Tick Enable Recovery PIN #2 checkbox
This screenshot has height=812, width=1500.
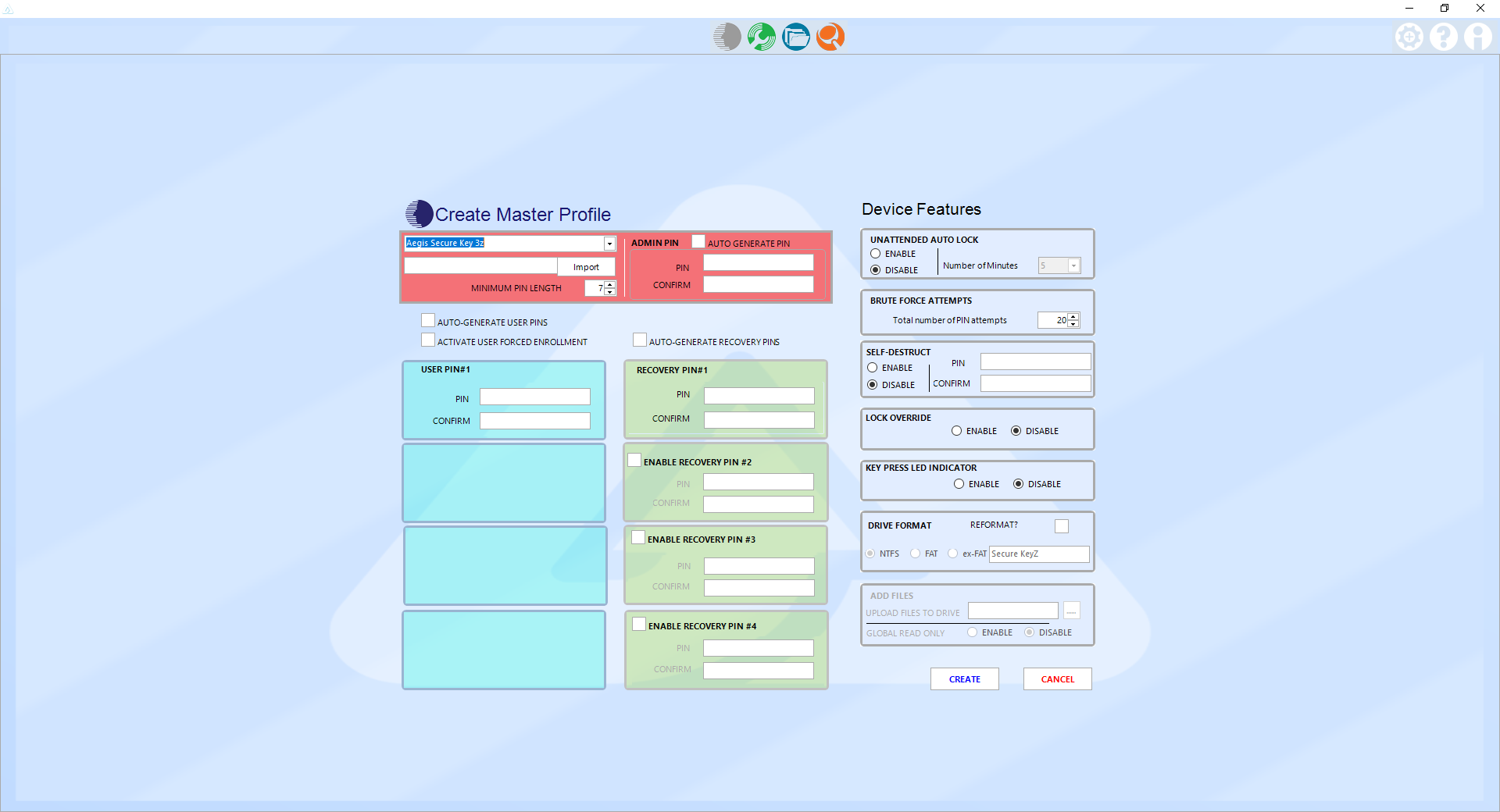click(x=634, y=461)
